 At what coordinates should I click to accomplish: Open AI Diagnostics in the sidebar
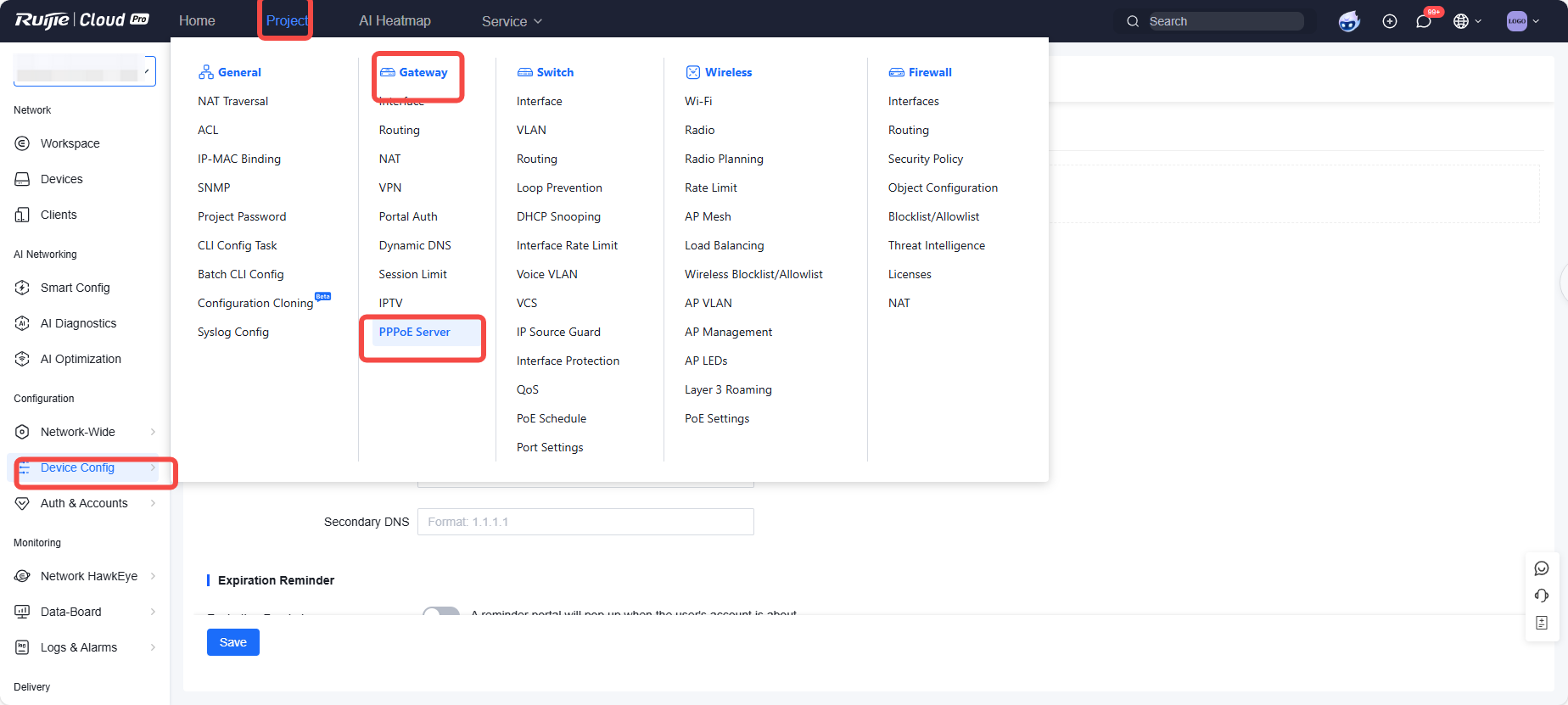(78, 323)
